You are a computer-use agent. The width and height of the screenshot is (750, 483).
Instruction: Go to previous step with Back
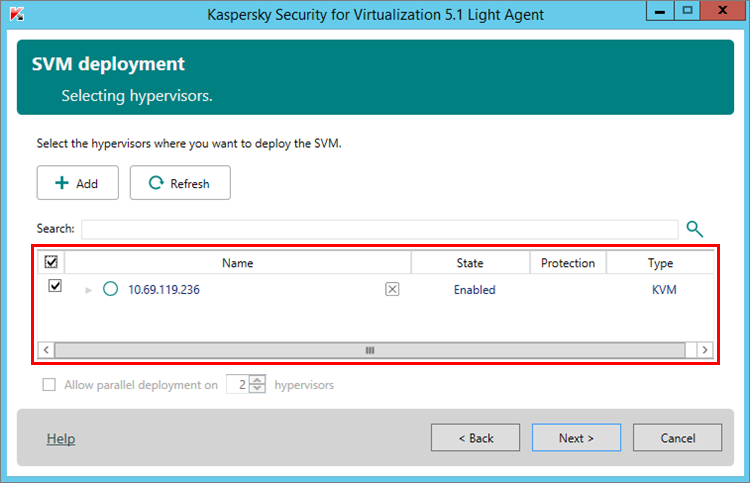[475, 437]
